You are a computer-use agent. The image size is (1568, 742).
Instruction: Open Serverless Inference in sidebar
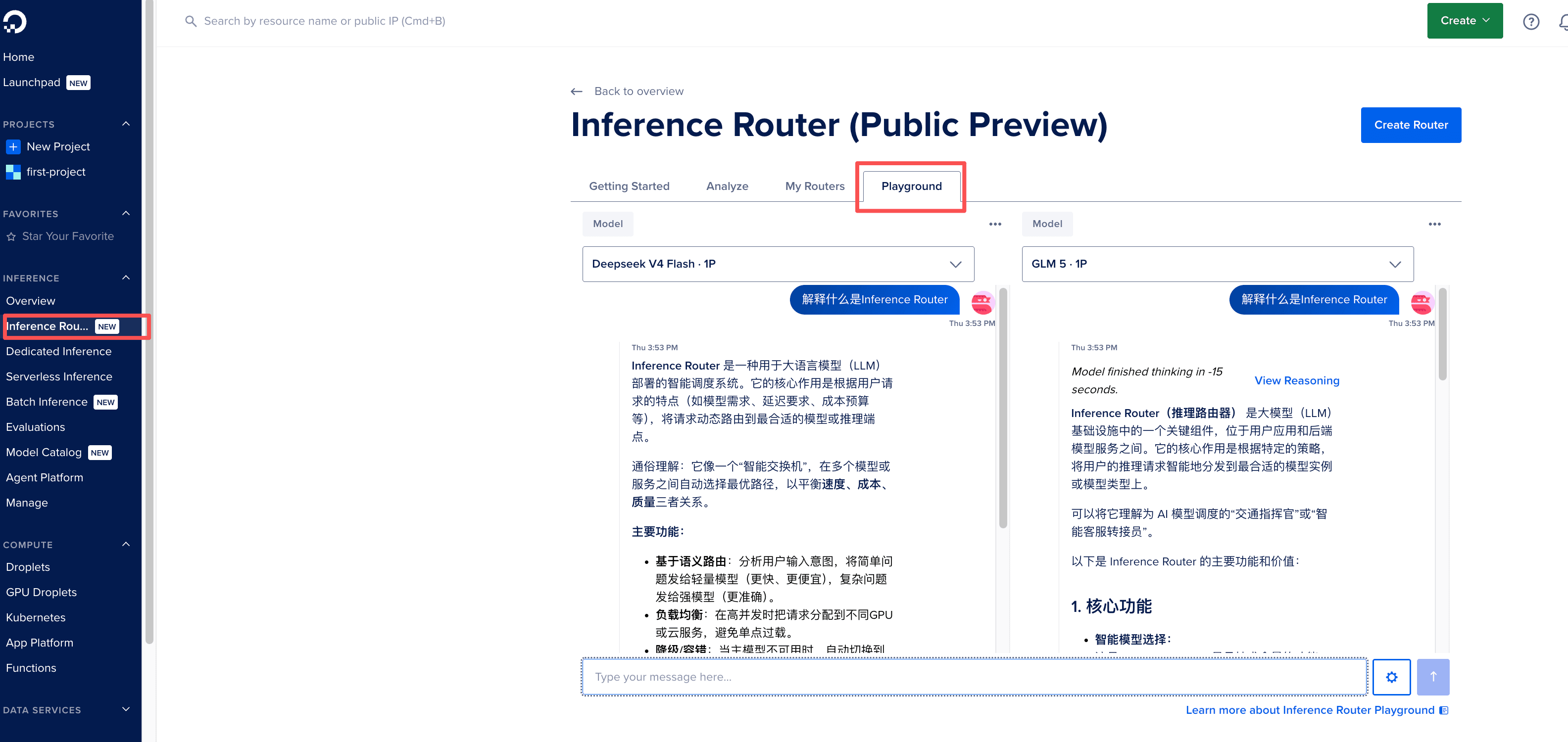59,377
